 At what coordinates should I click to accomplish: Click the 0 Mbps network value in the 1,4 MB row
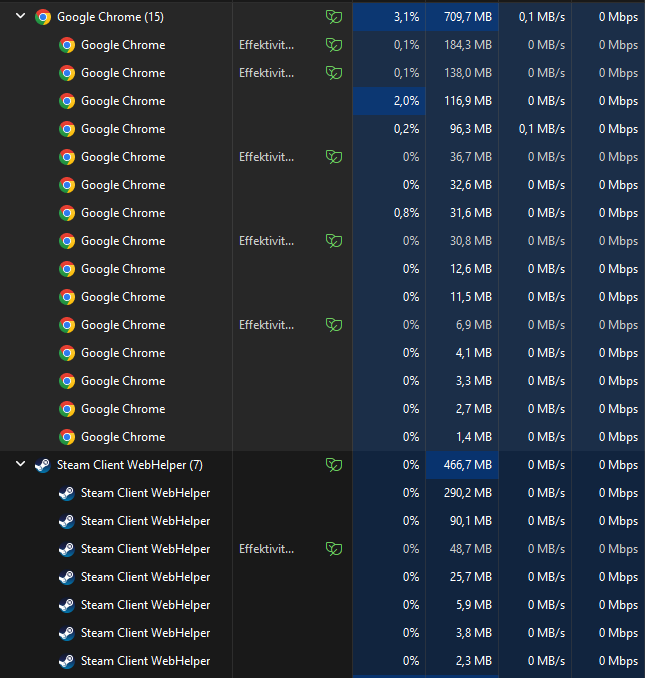(x=618, y=437)
